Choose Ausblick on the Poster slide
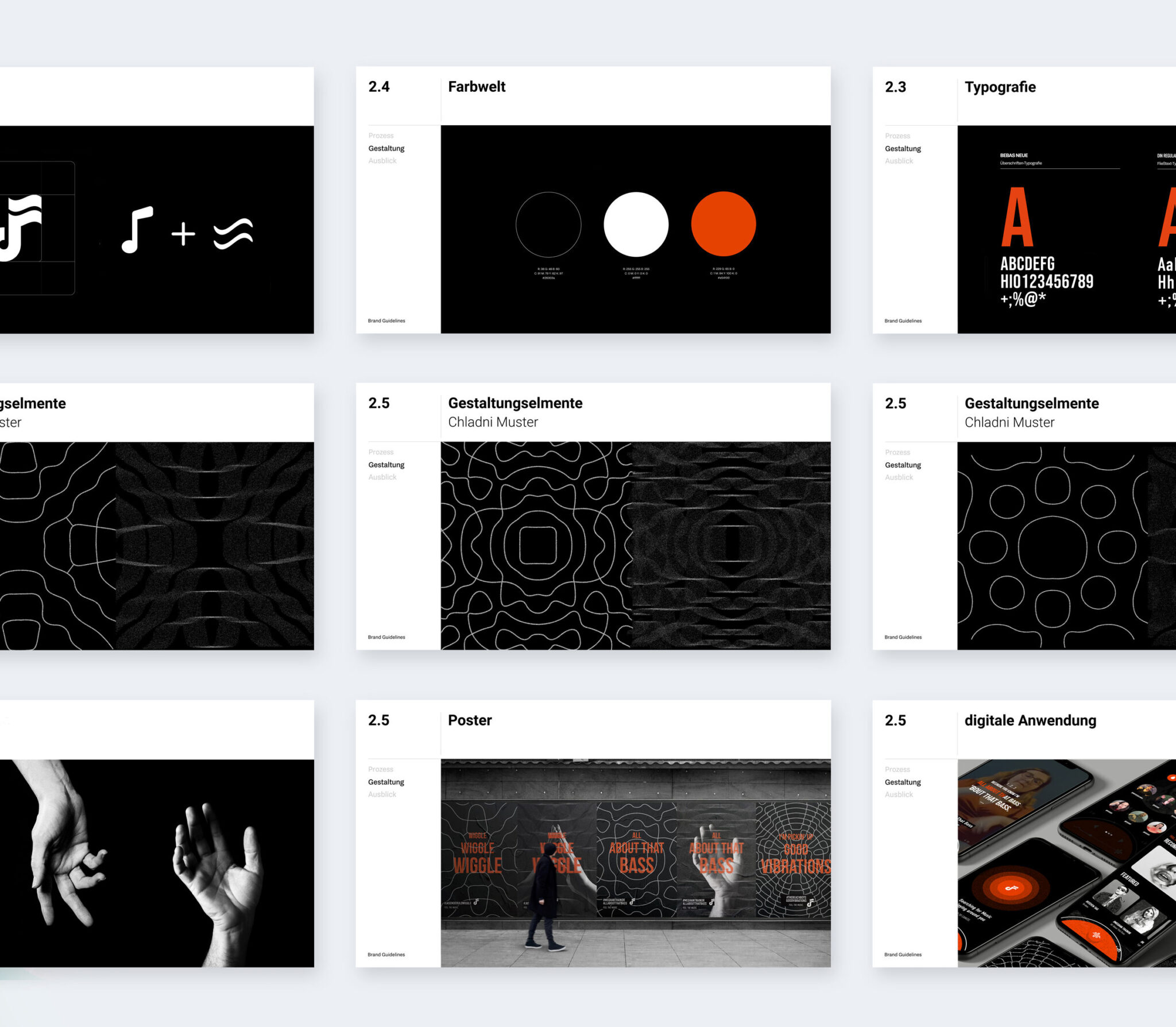The height and width of the screenshot is (1027, 1176). pyautogui.click(x=382, y=794)
